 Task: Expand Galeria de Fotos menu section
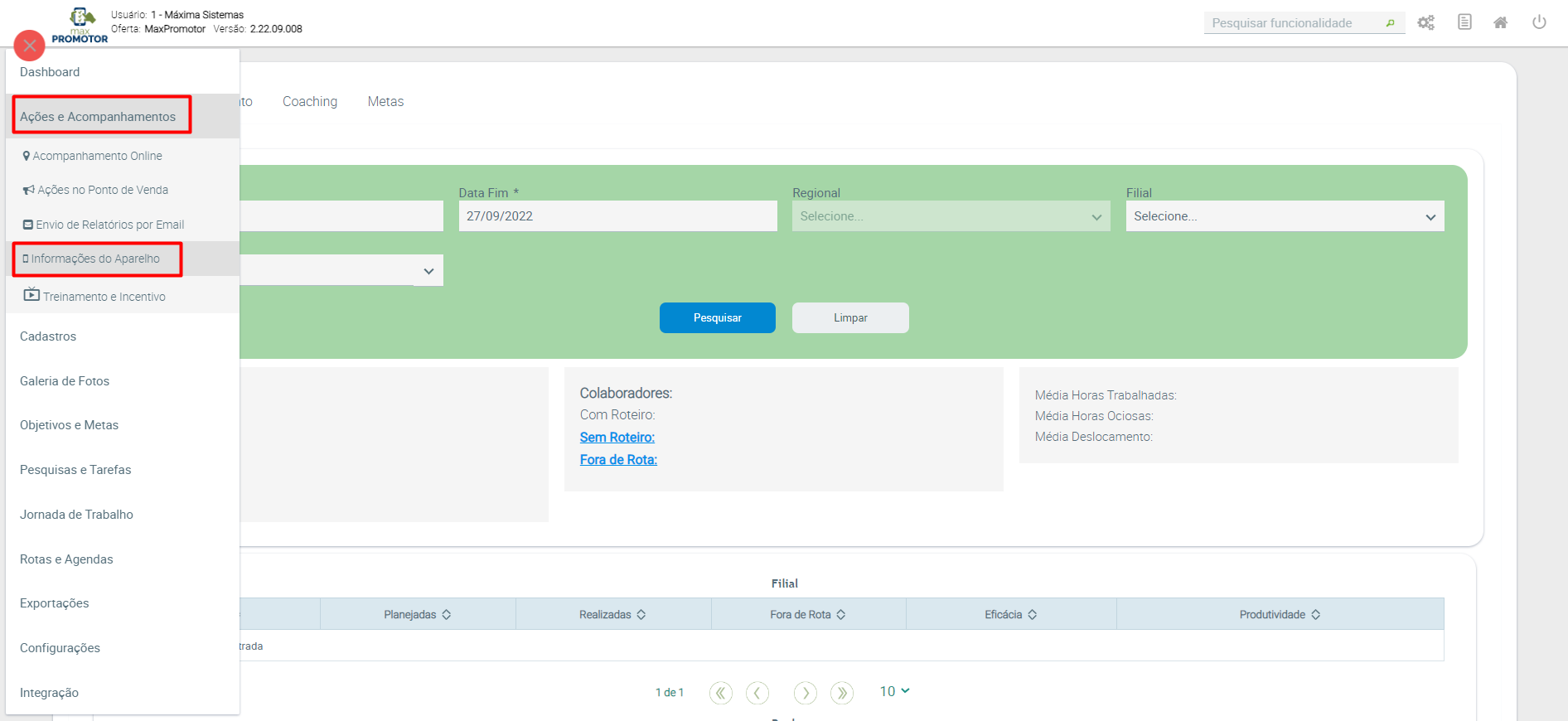pos(123,381)
